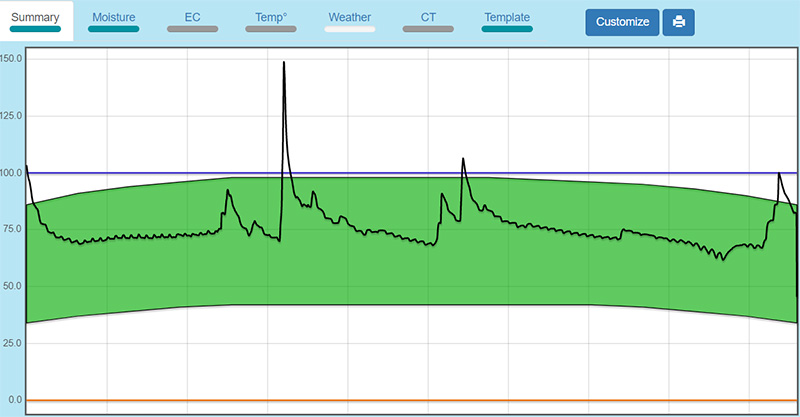Click the 150.0 y-axis label

tap(11, 59)
